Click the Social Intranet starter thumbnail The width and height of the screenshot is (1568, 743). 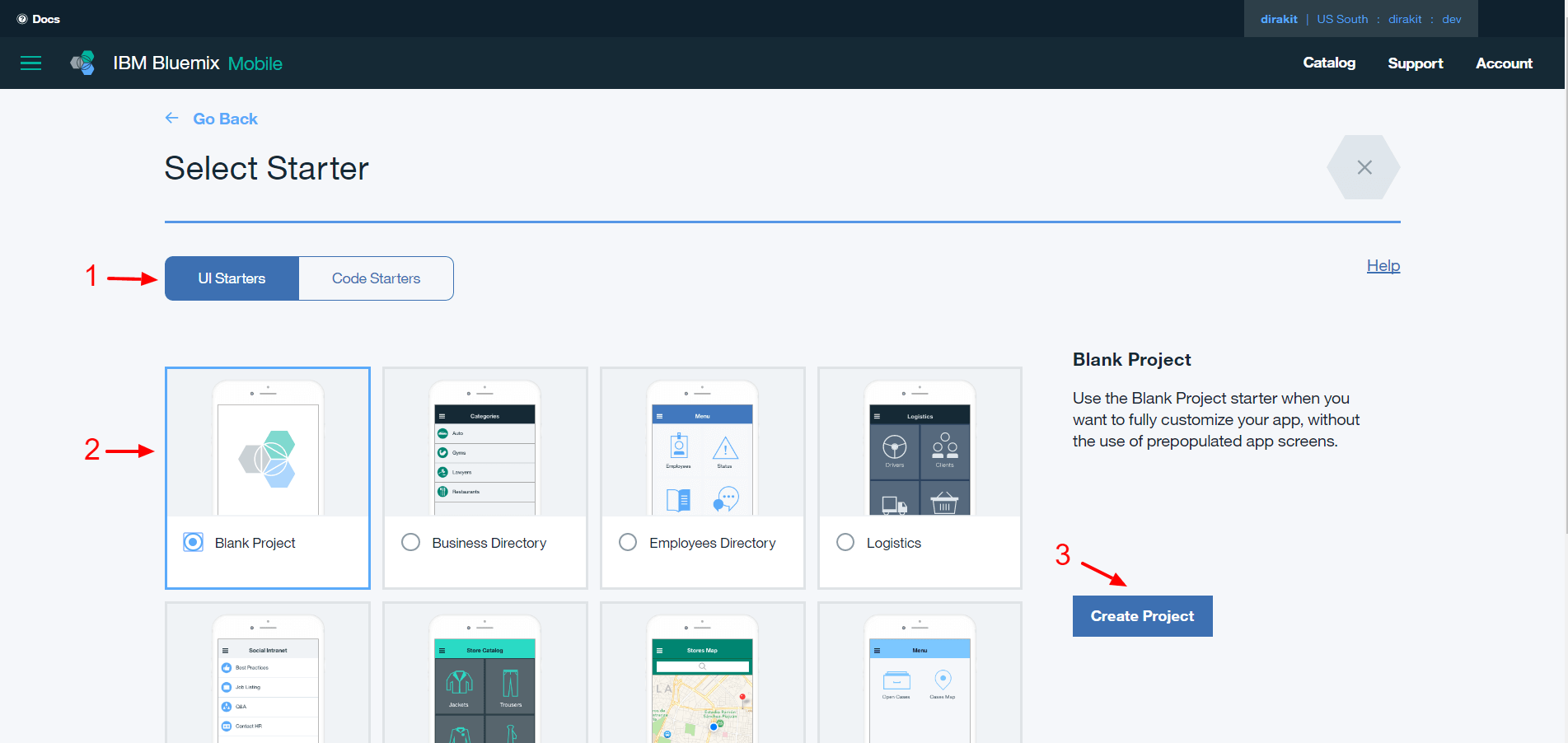tap(268, 675)
